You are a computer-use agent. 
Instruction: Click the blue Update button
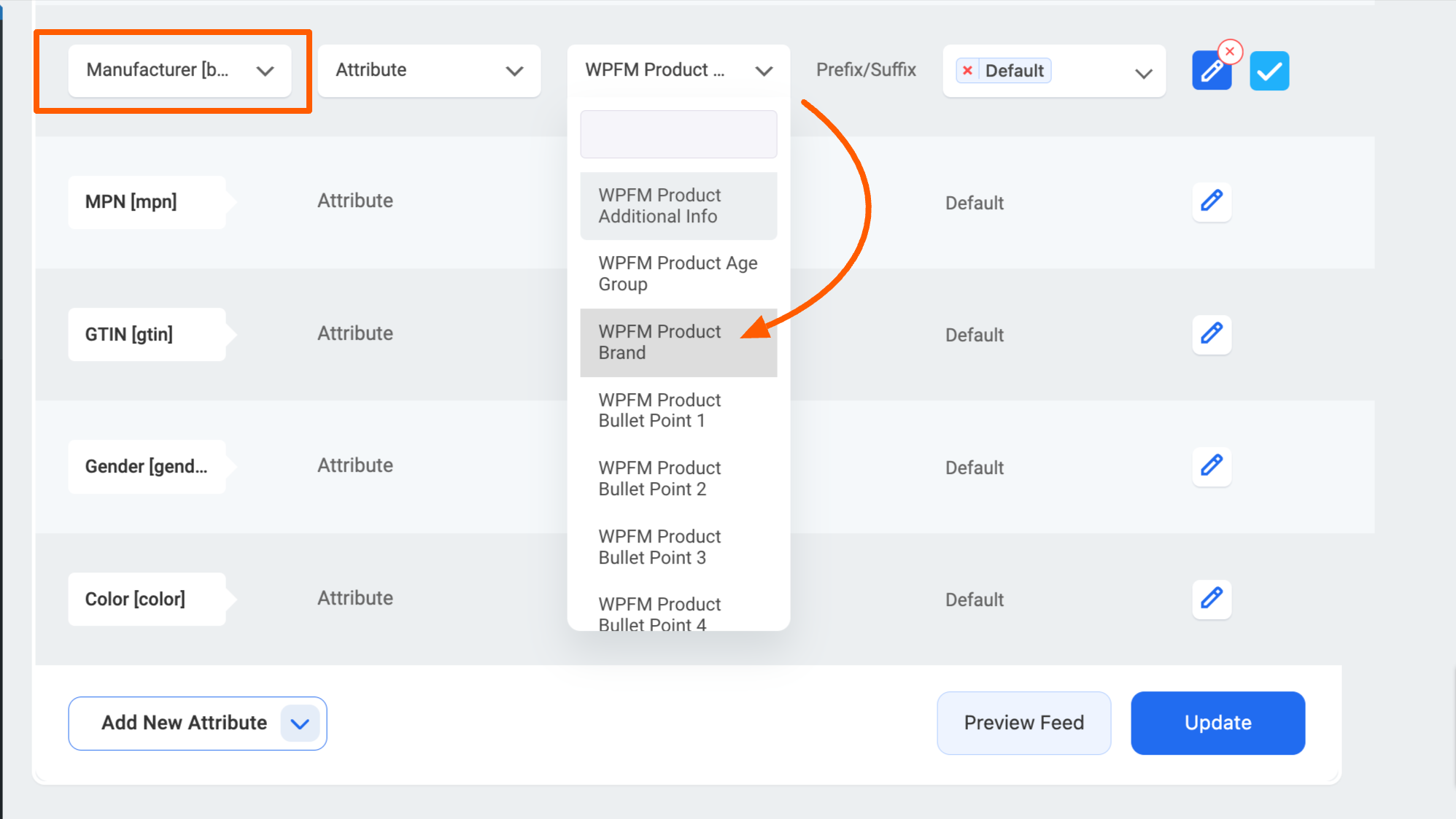pyautogui.click(x=1217, y=723)
